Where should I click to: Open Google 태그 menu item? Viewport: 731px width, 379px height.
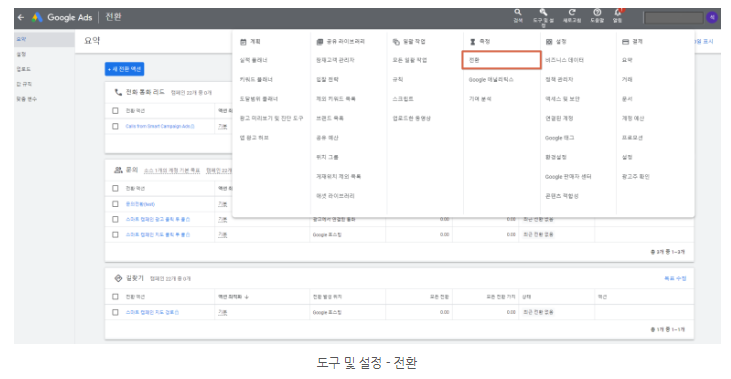[559, 138]
